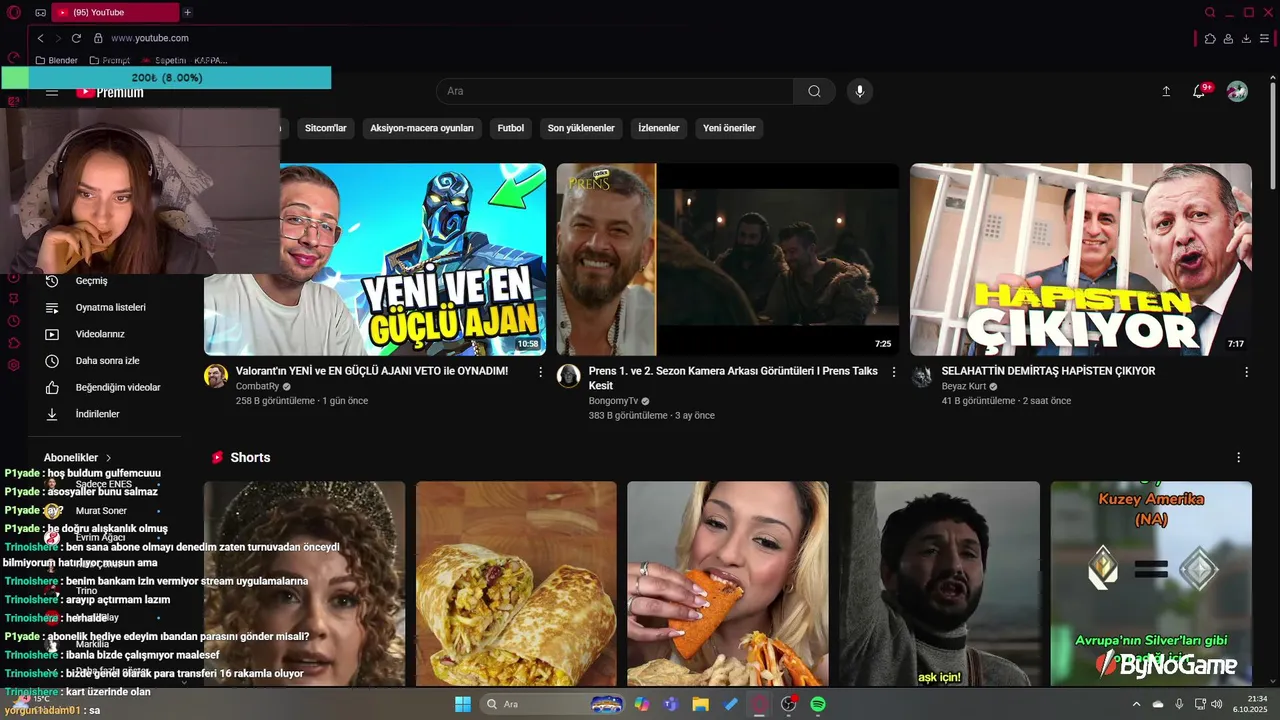Open the burrito wrap Short thumbnail

(x=516, y=584)
